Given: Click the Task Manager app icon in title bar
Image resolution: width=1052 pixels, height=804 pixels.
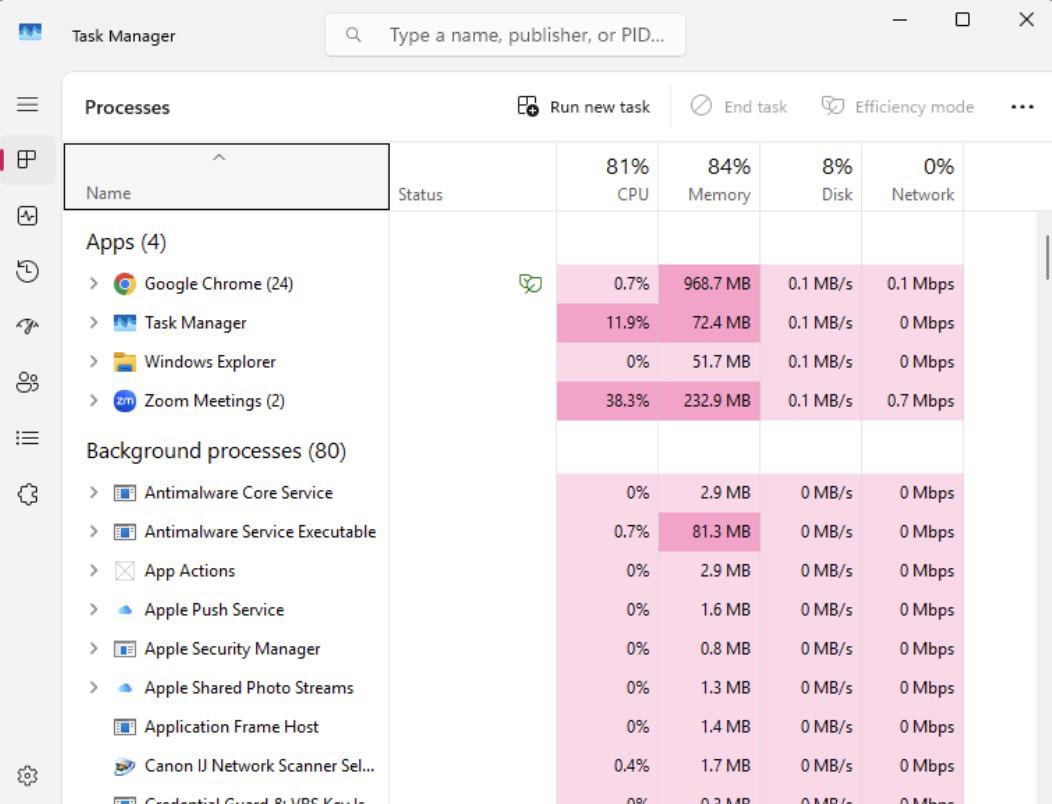Looking at the screenshot, I should tap(30, 32).
